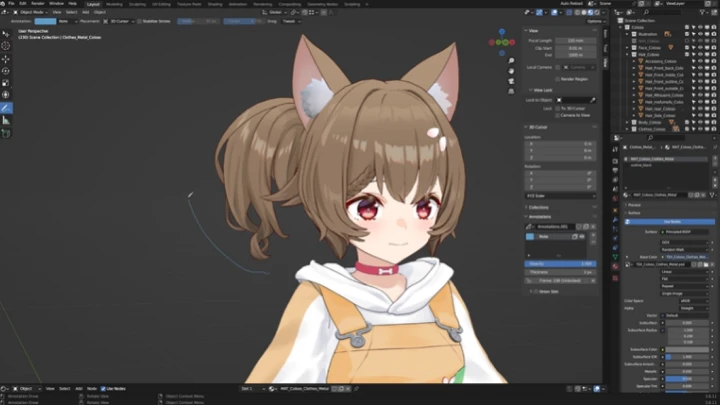This screenshot has width=720, height=405.
Task: Enable Lock To 3D Cursor checkbox
Action: [557, 108]
